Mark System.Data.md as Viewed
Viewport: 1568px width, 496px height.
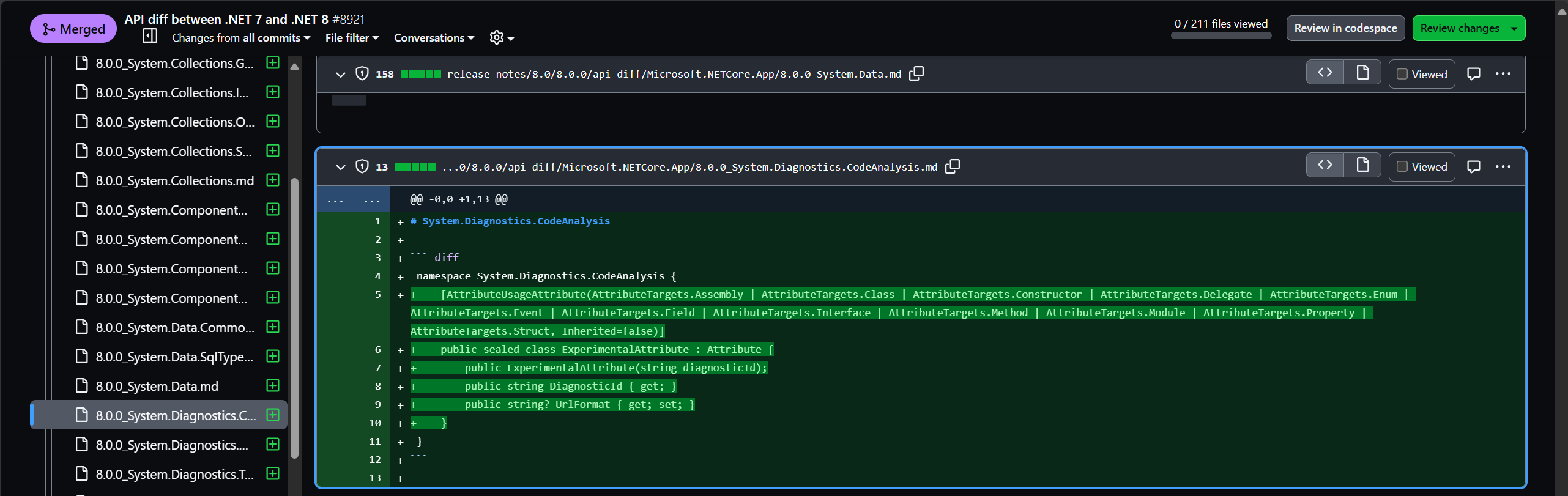(x=1422, y=75)
